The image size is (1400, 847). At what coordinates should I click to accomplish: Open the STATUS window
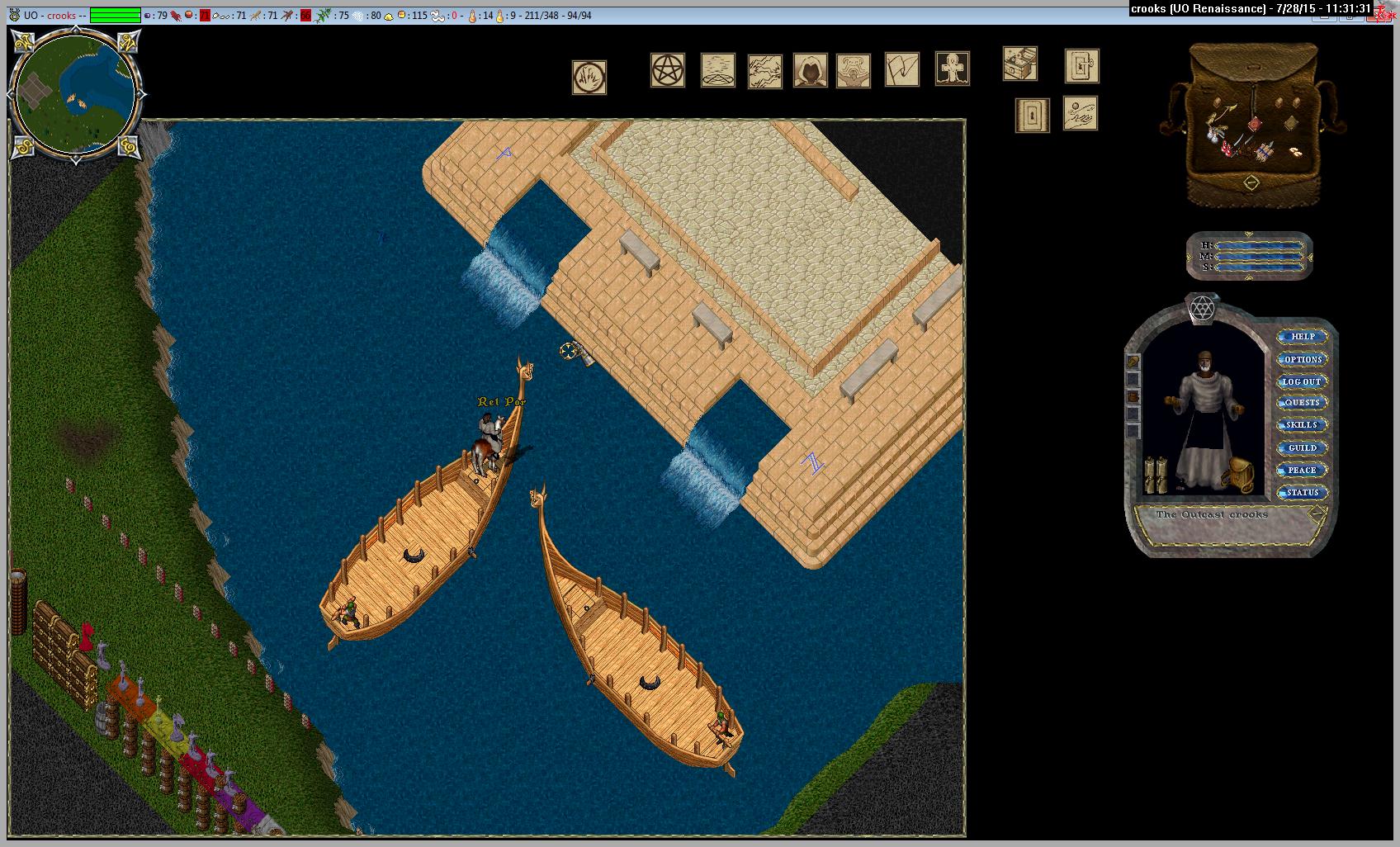1303,492
